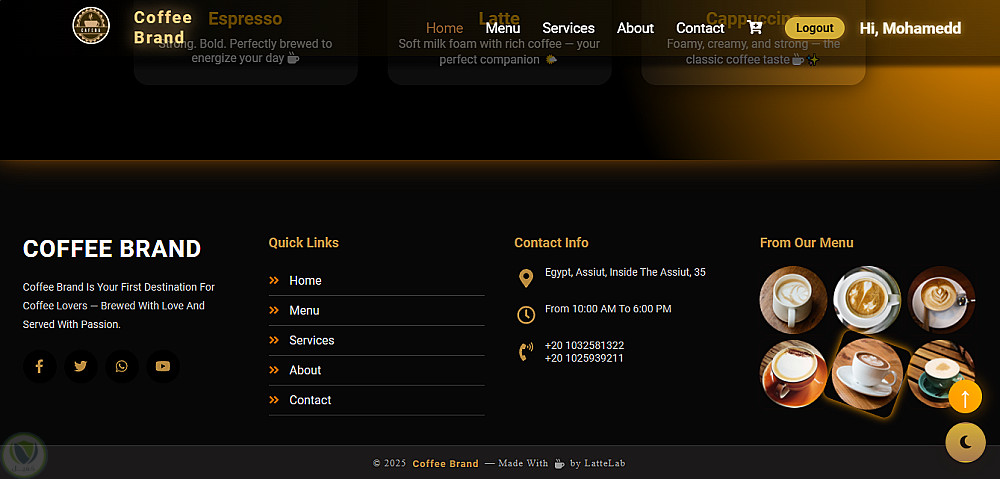Click the phone call icon

click(x=526, y=351)
